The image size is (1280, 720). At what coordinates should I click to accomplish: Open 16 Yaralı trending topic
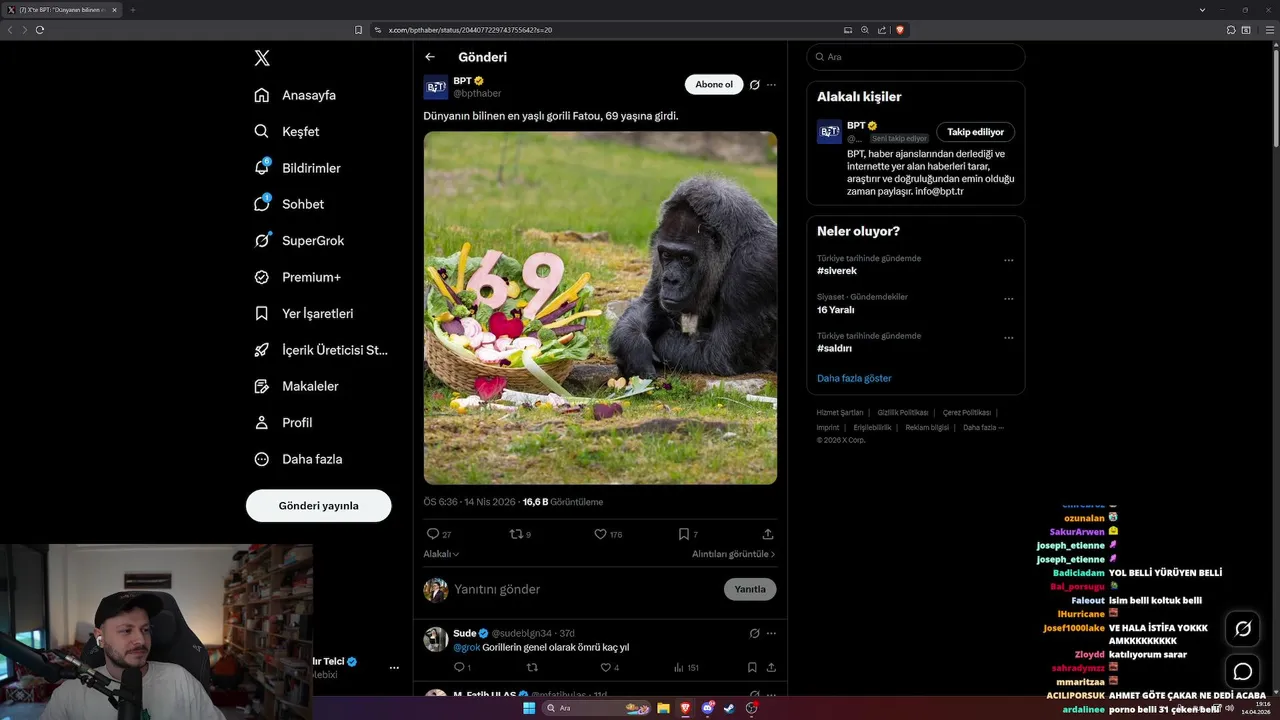click(x=836, y=310)
